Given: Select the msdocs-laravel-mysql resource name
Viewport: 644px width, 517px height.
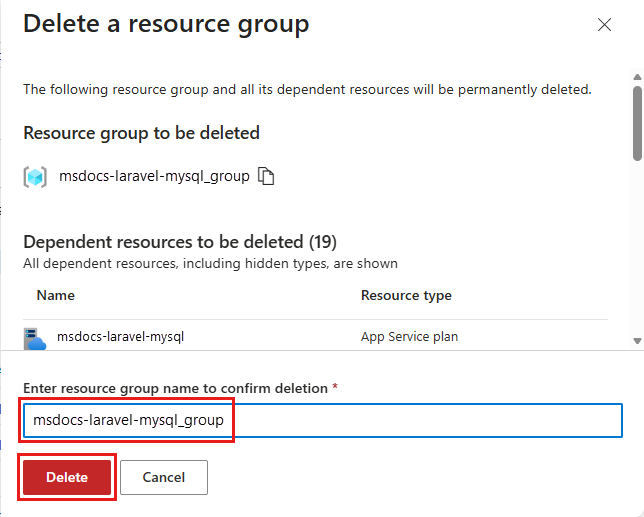Looking at the screenshot, I should [x=120, y=337].
